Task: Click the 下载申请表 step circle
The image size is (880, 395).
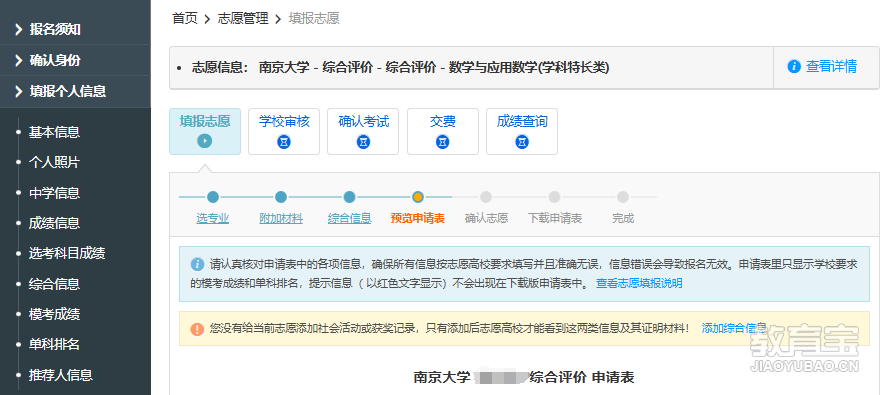Action: [x=554, y=197]
